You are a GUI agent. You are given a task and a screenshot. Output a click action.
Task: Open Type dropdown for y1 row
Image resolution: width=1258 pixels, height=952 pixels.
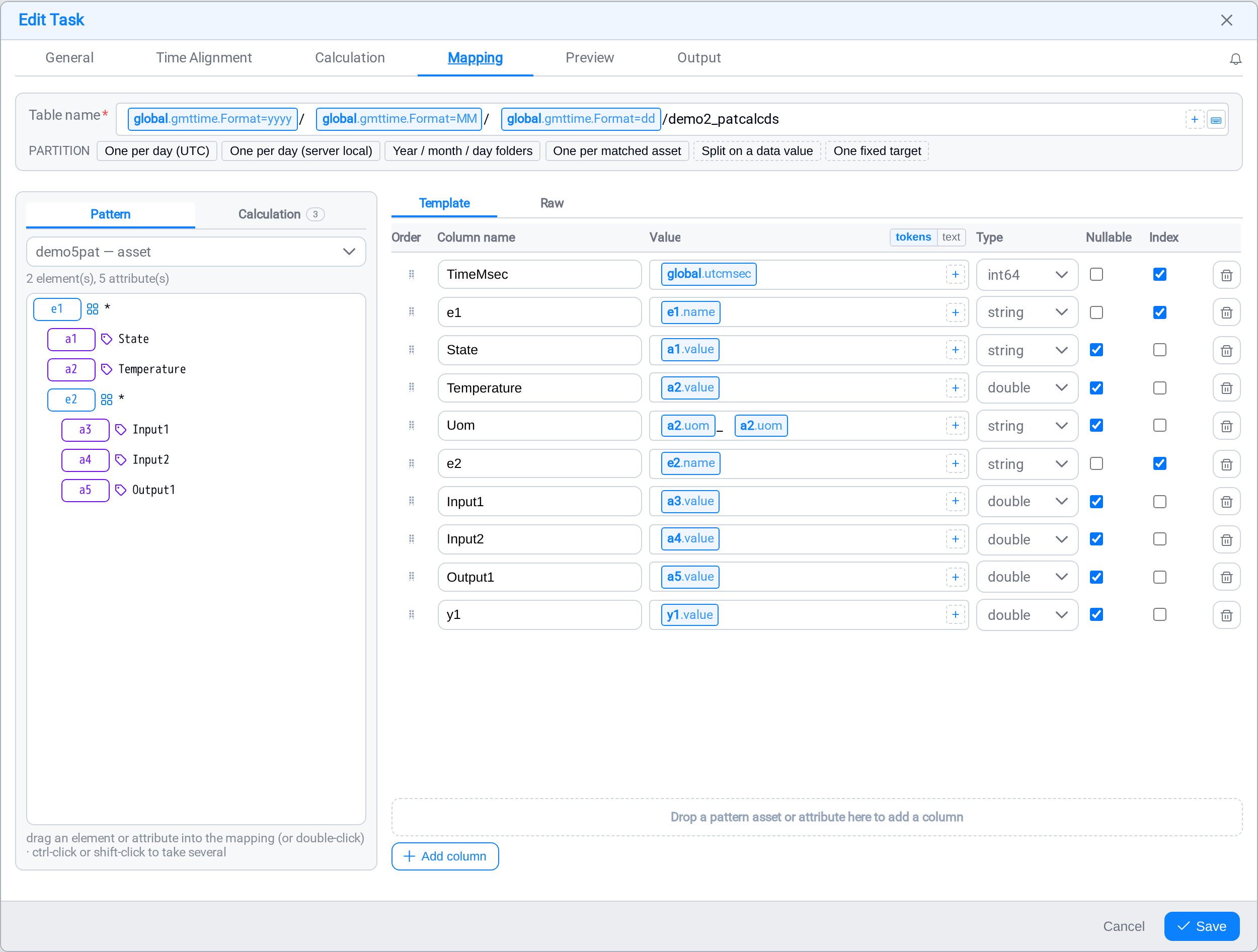point(1027,615)
